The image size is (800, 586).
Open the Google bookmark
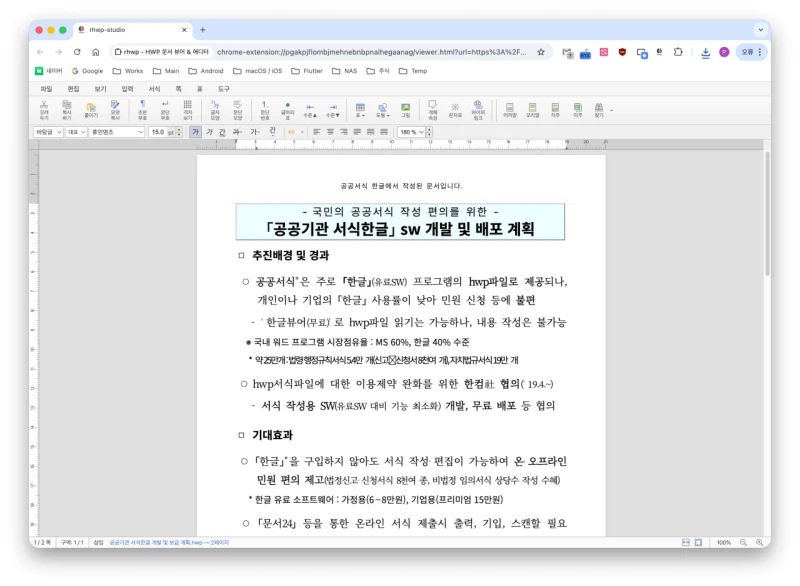click(88, 71)
